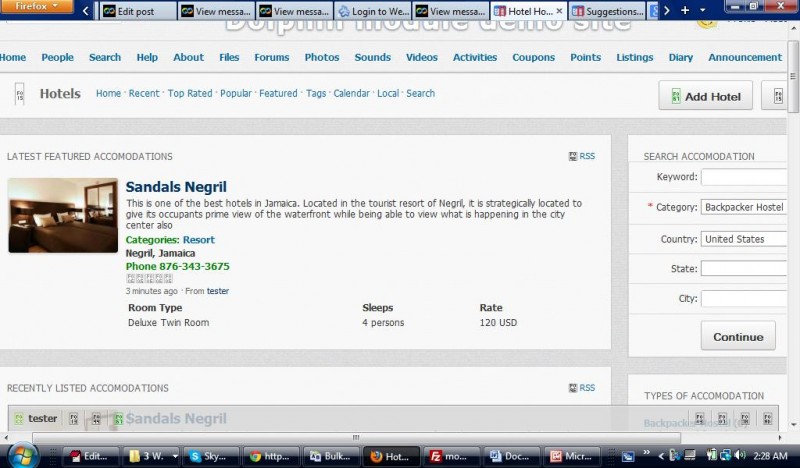Open the Search item in the top menu
This screenshot has width=800, height=468.
coord(105,57)
